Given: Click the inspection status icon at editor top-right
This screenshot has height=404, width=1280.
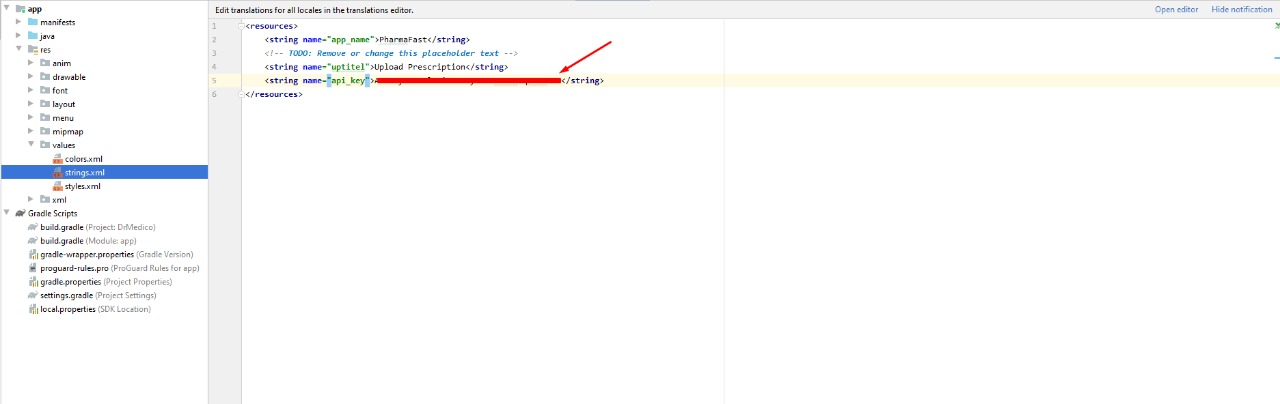Looking at the screenshot, I should click(x=1276, y=26).
